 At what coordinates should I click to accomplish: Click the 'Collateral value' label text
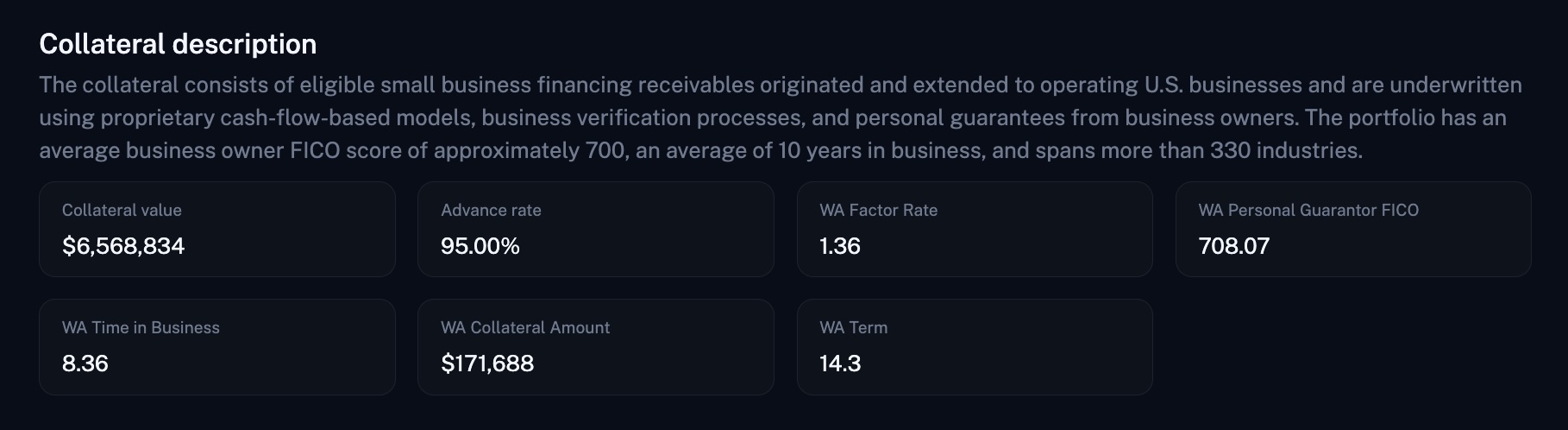122,210
